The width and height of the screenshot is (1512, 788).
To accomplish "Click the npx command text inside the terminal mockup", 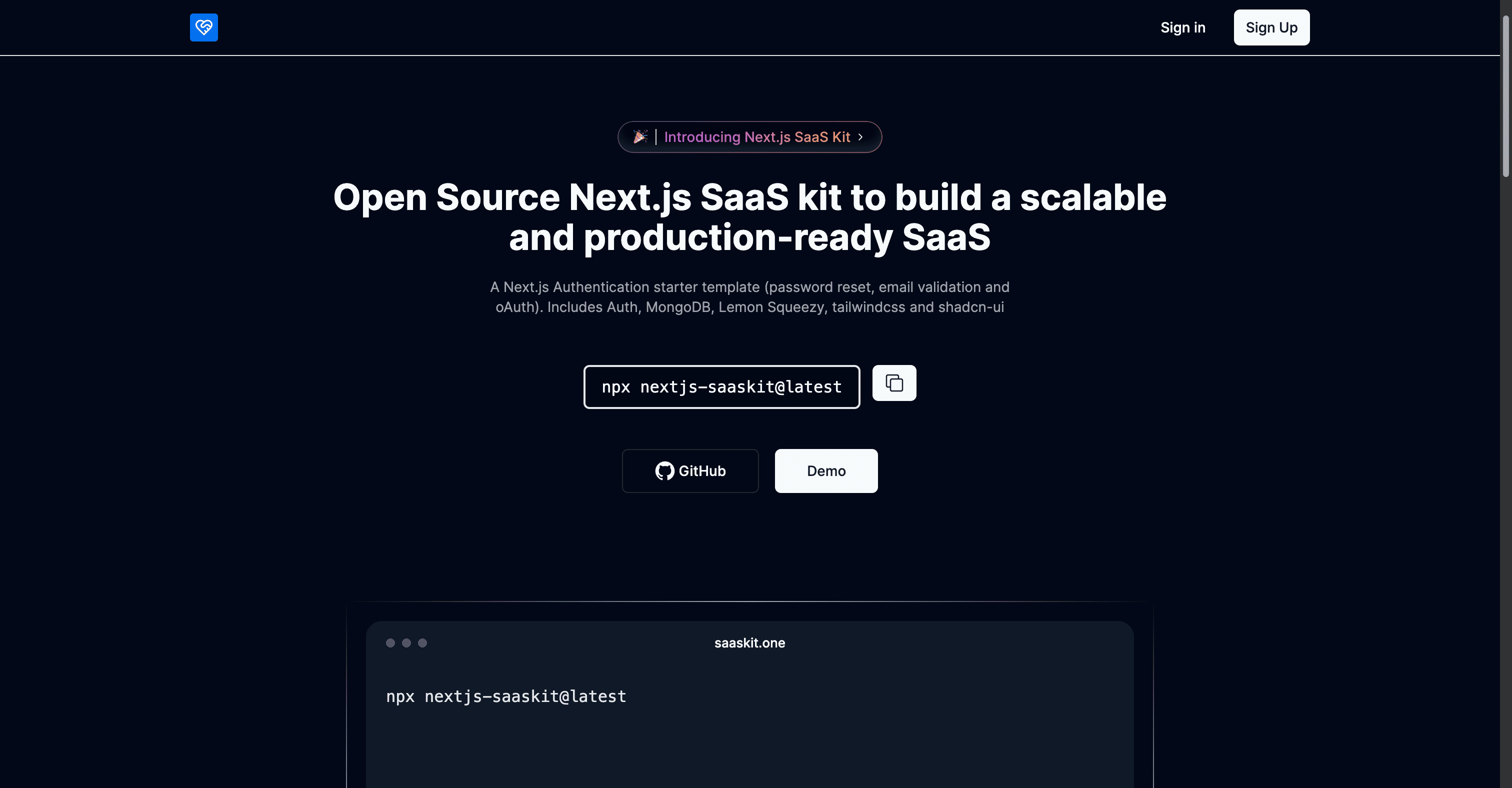I will (505, 696).
